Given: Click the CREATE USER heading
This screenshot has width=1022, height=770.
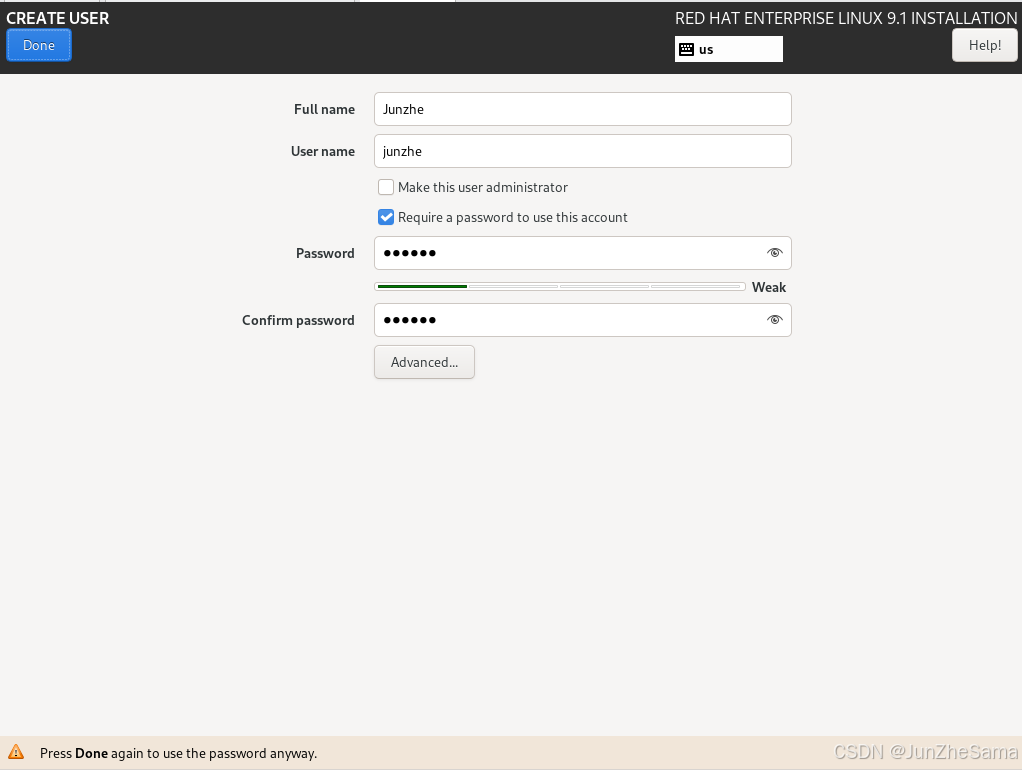Looking at the screenshot, I should click(x=57, y=18).
